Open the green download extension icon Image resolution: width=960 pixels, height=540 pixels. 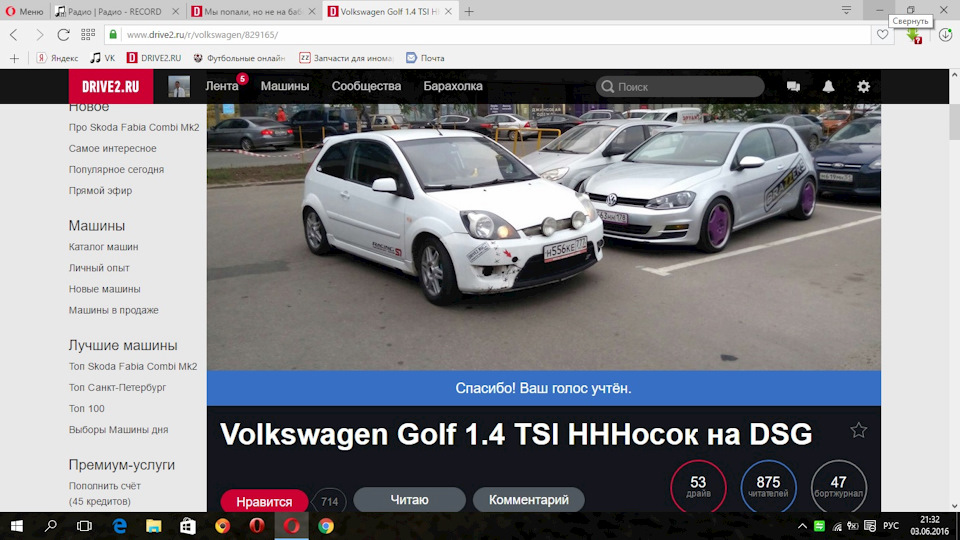914,36
